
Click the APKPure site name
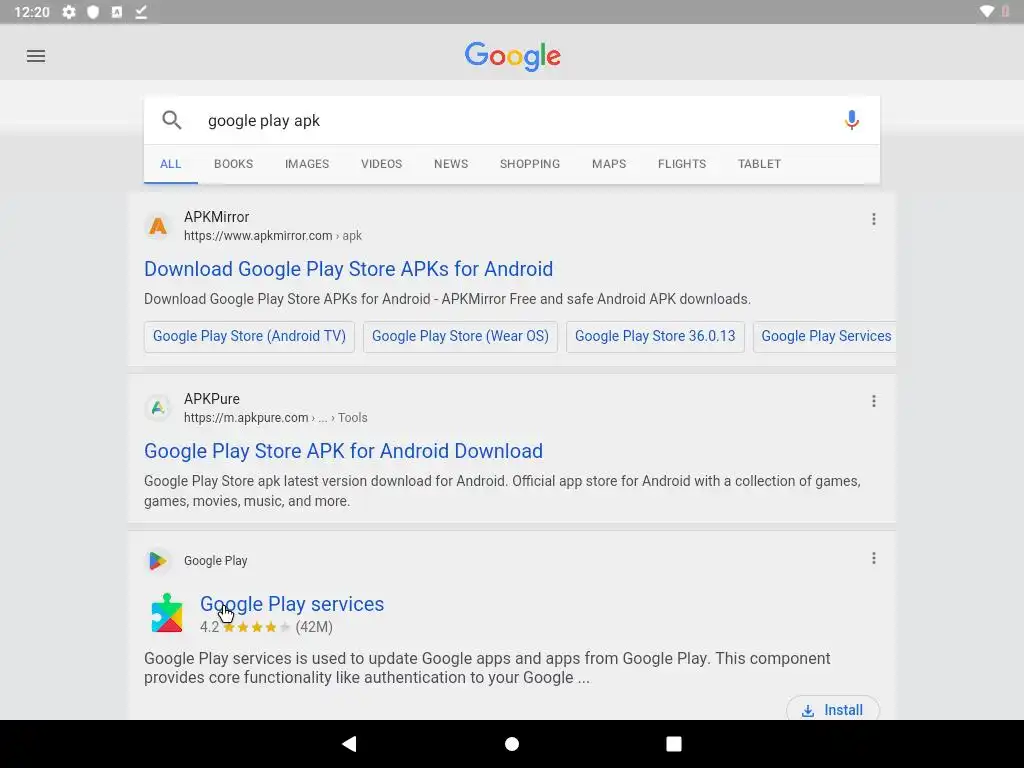[212, 399]
